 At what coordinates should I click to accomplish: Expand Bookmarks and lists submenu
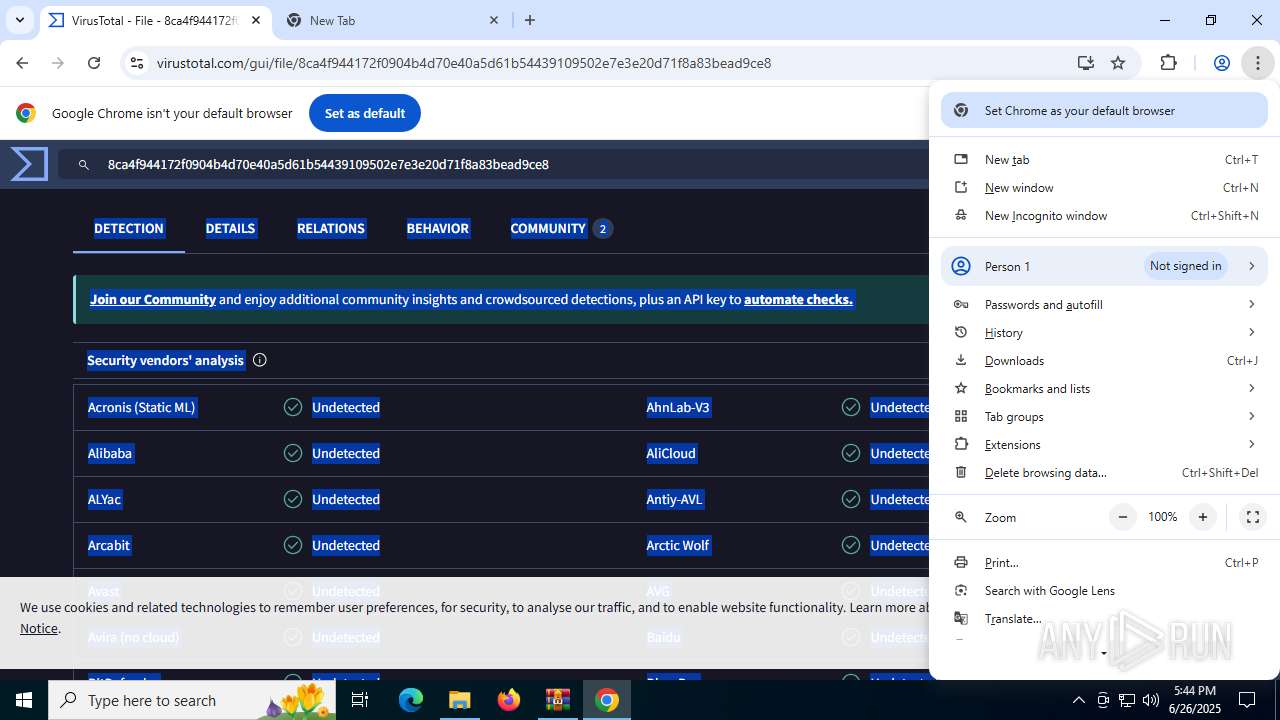click(1104, 389)
